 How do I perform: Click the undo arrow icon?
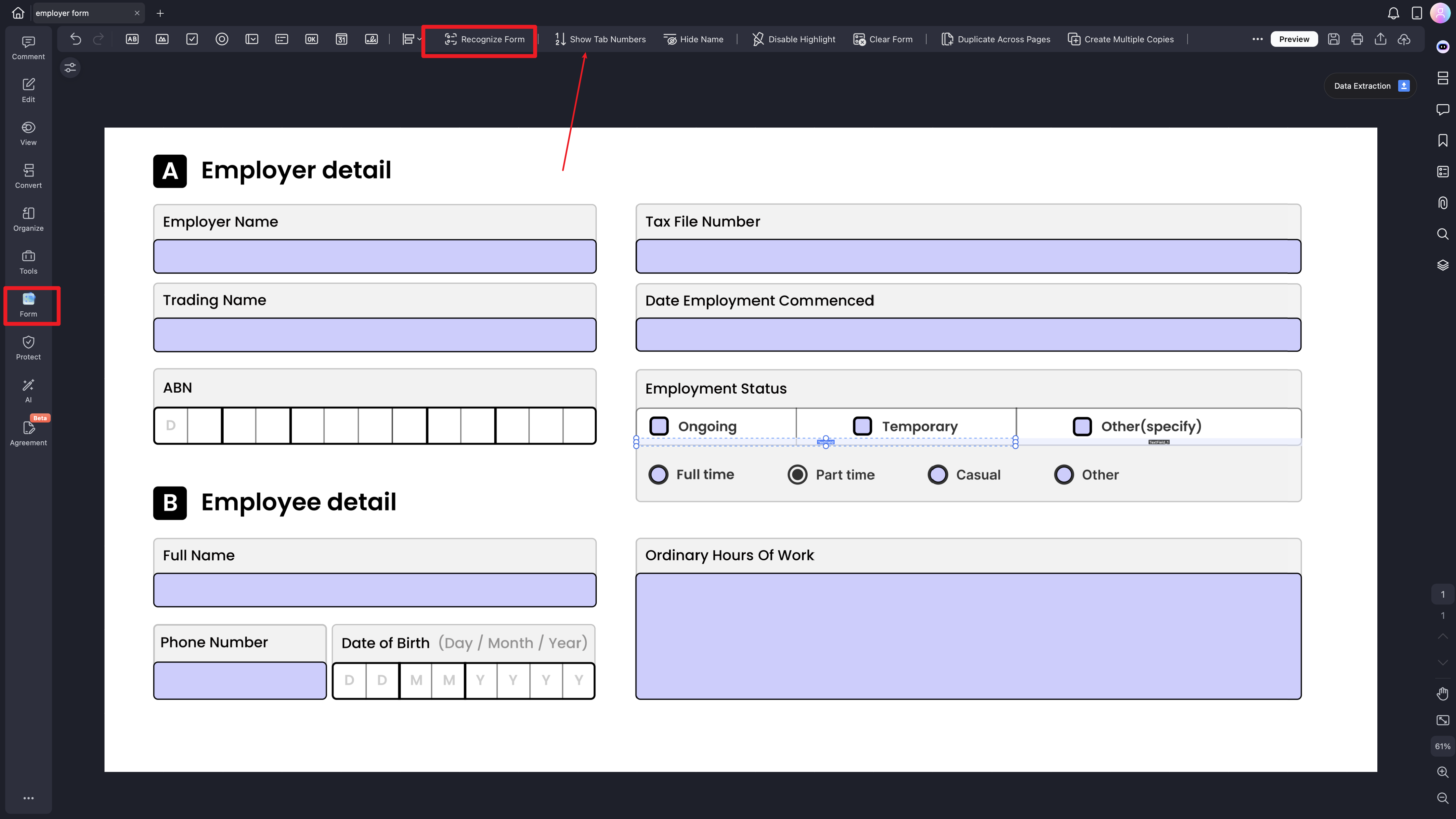[76, 39]
